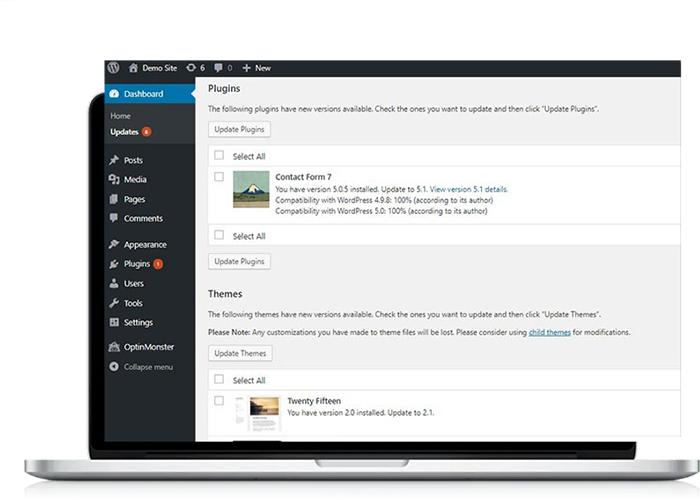Image resolution: width=700 pixels, height=500 pixels.
Task: Follow the child themes link
Action: point(550,332)
